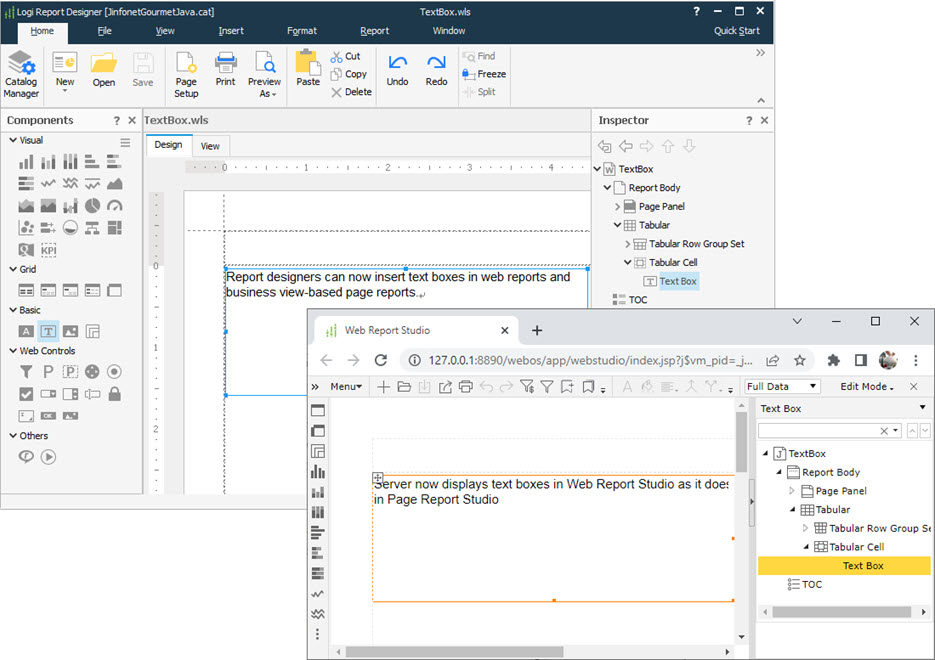The width and height of the screenshot is (935, 660).
Task: Click the Open folder icon in ribbon
Action: pos(104,63)
